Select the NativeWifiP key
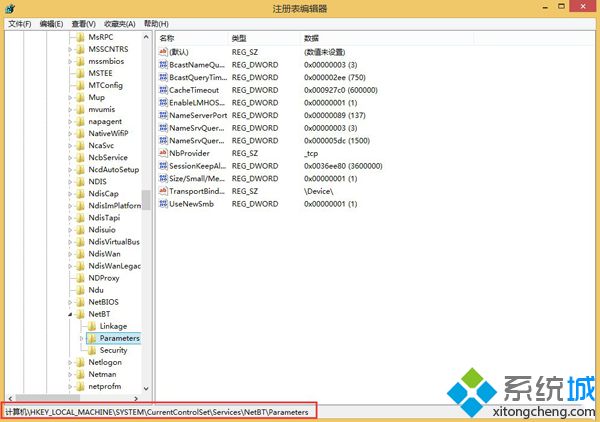Image resolution: width=600 pixels, height=422 pixels. point(108,133)
